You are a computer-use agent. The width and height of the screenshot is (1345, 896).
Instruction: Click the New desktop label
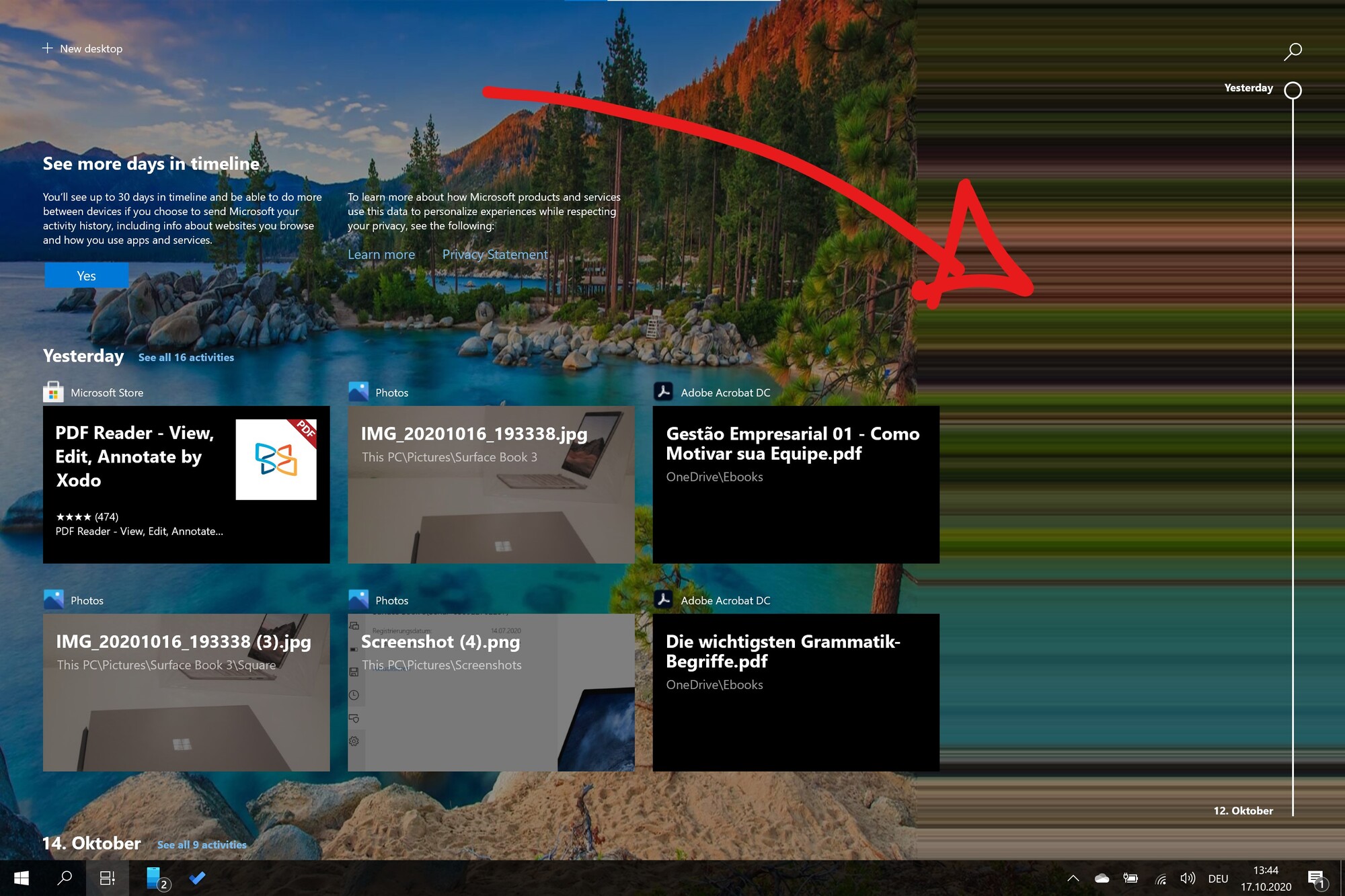pos(91,49)
